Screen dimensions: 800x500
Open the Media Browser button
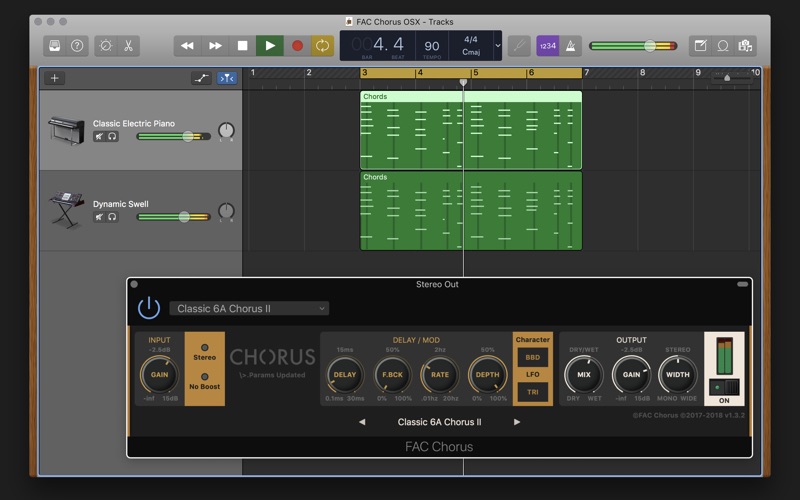(x=745, y=46)
